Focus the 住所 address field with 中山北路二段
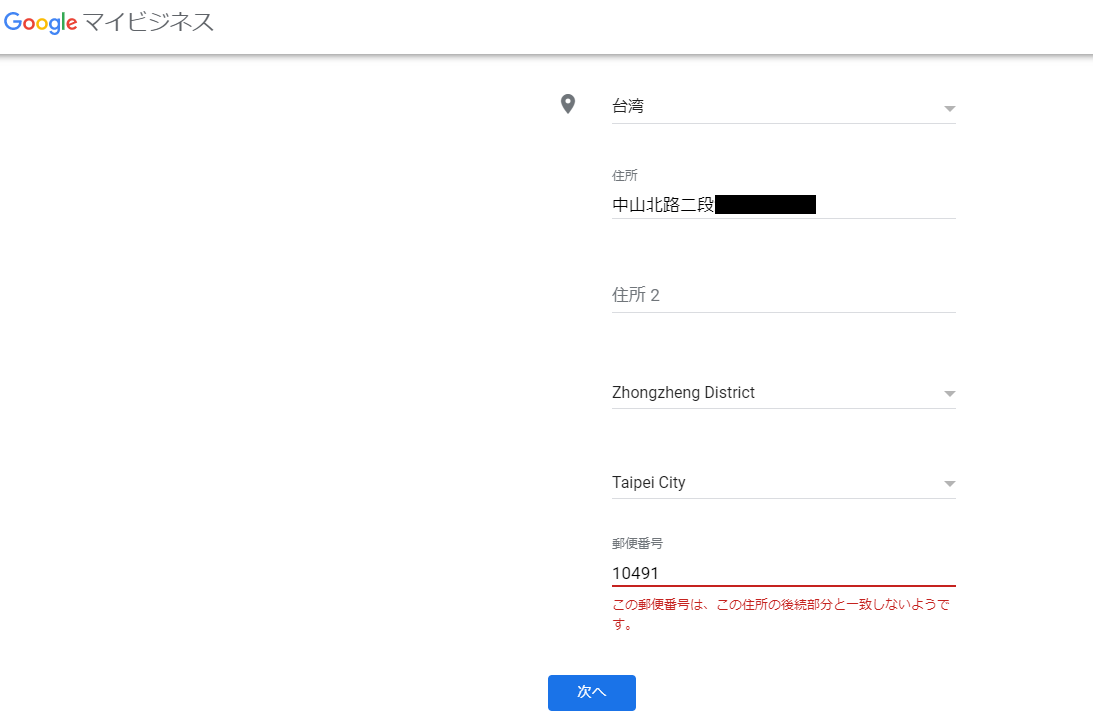This screenshot has width=1093, height=724. [784, 205]
